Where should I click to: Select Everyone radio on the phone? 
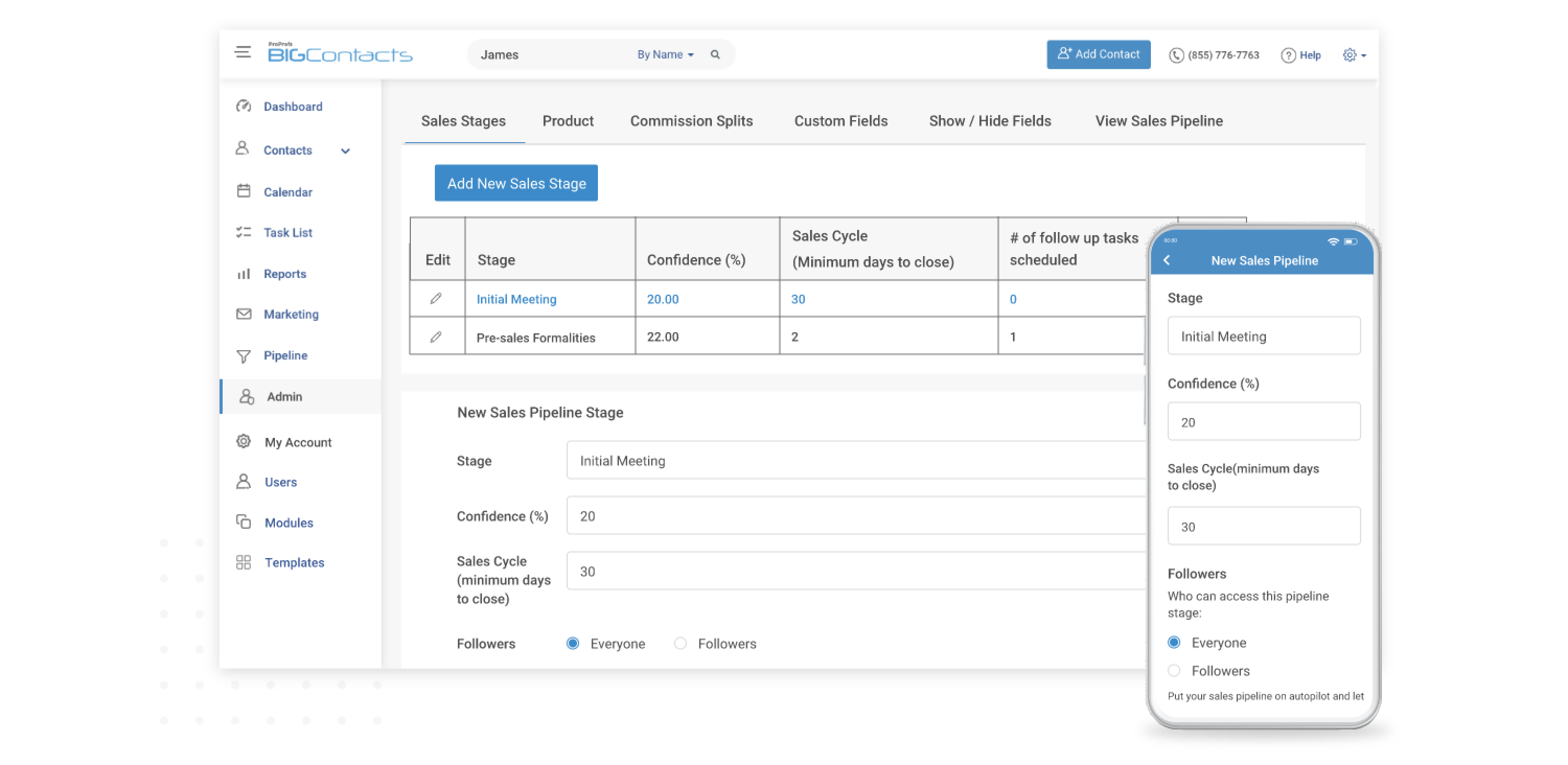click(1174, 643)
